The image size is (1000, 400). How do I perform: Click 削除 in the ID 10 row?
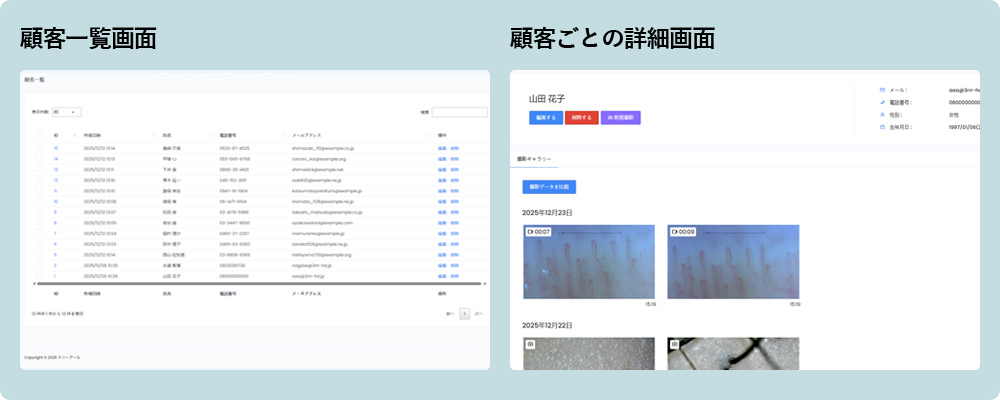click(454, 202)
